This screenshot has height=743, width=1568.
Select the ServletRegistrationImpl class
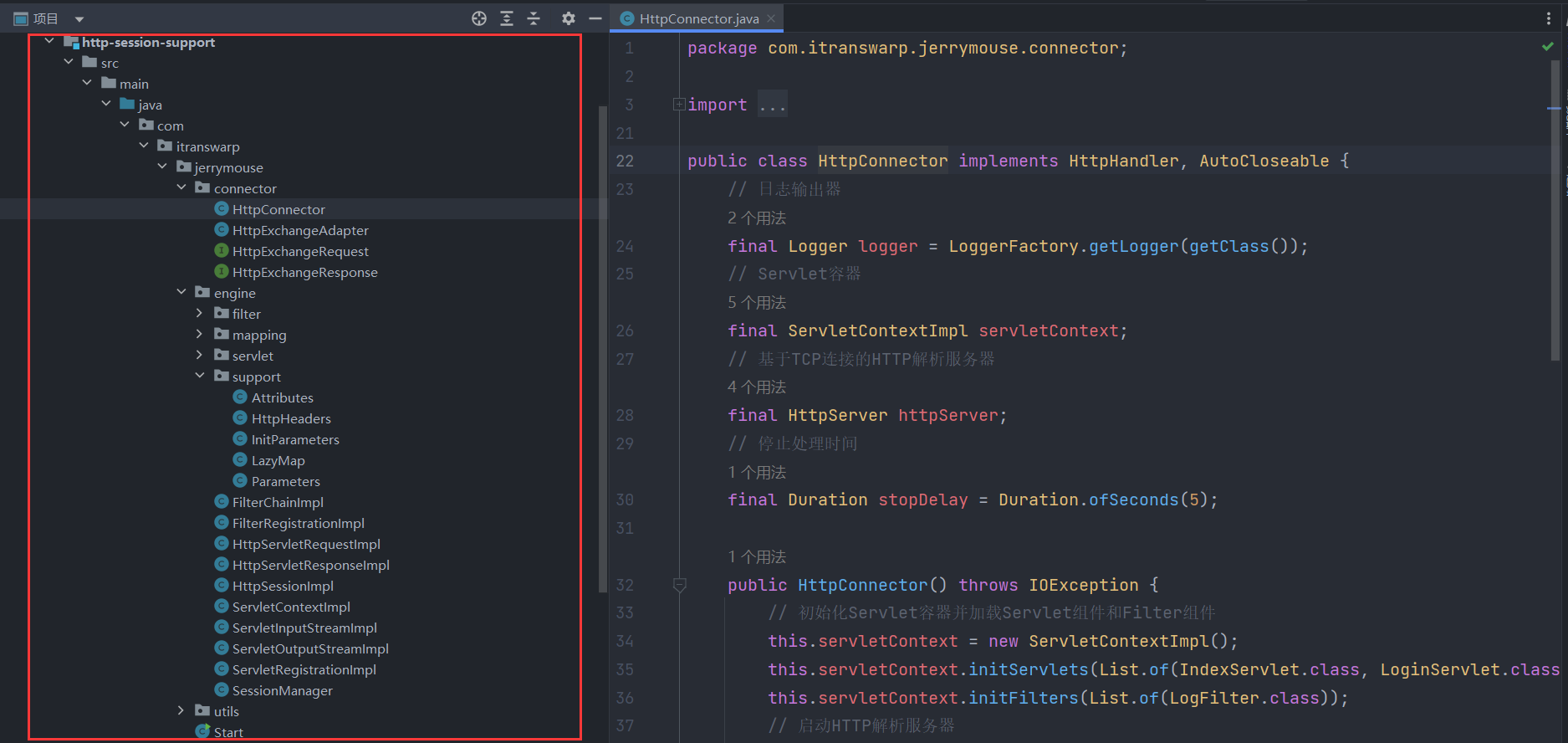304,669
